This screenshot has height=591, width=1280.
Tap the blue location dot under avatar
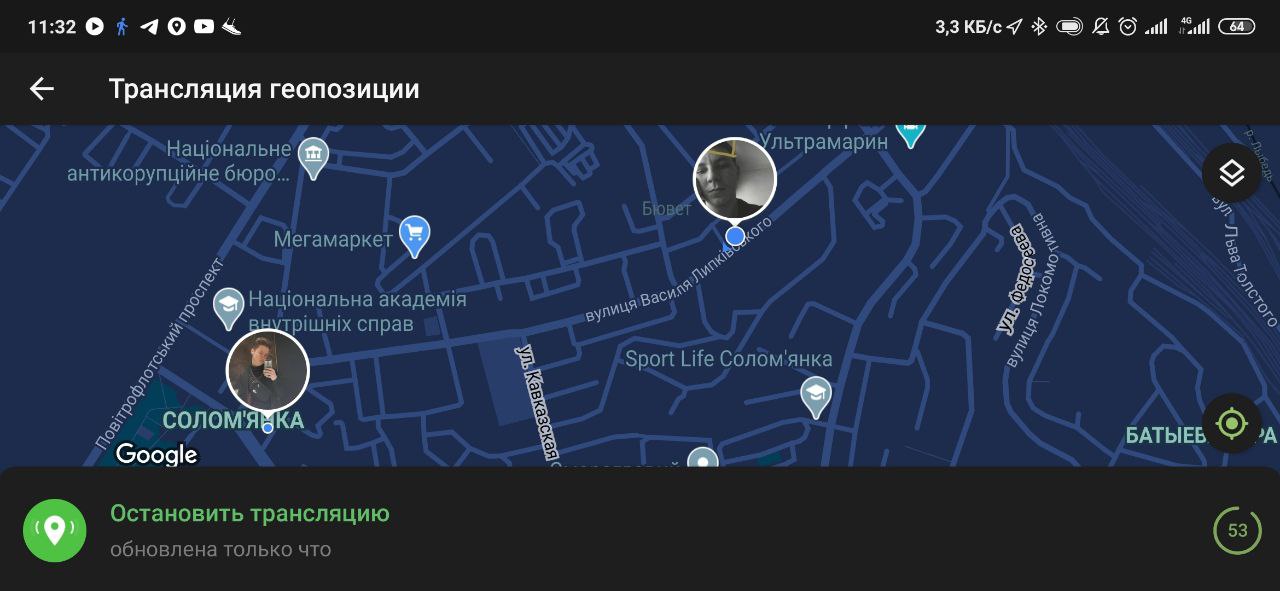point(735,236)
